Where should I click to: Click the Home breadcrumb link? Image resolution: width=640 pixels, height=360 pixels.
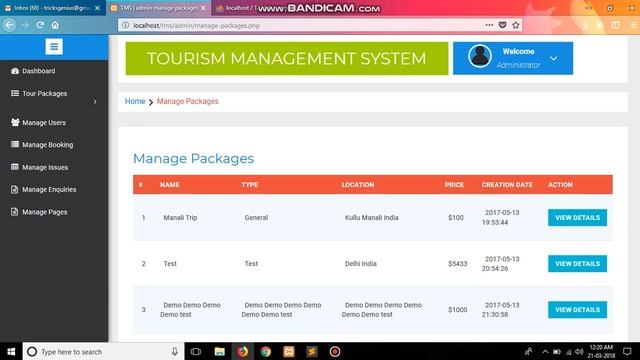tap(135, 101)
